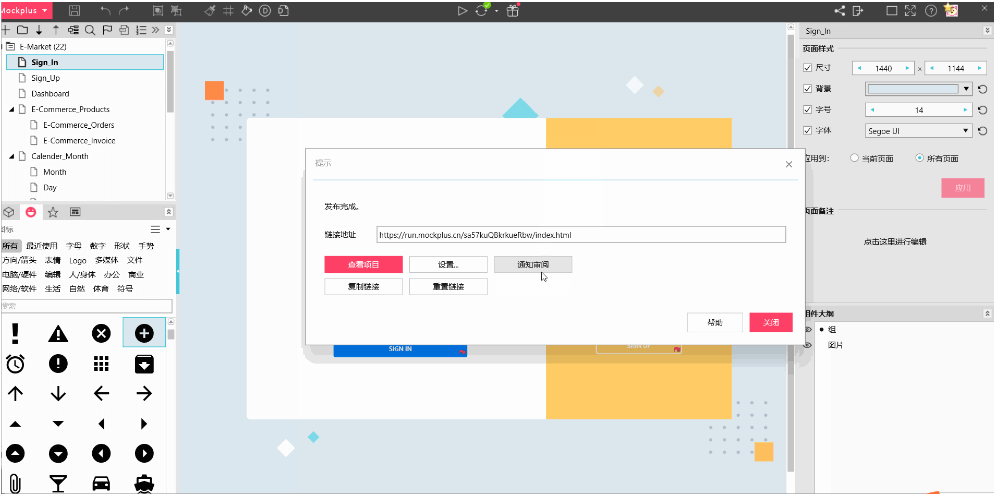Click the grid toggle icon in toolbar
Image resolution: width=994 pixels, height=495 pixels.
point(228,10)
